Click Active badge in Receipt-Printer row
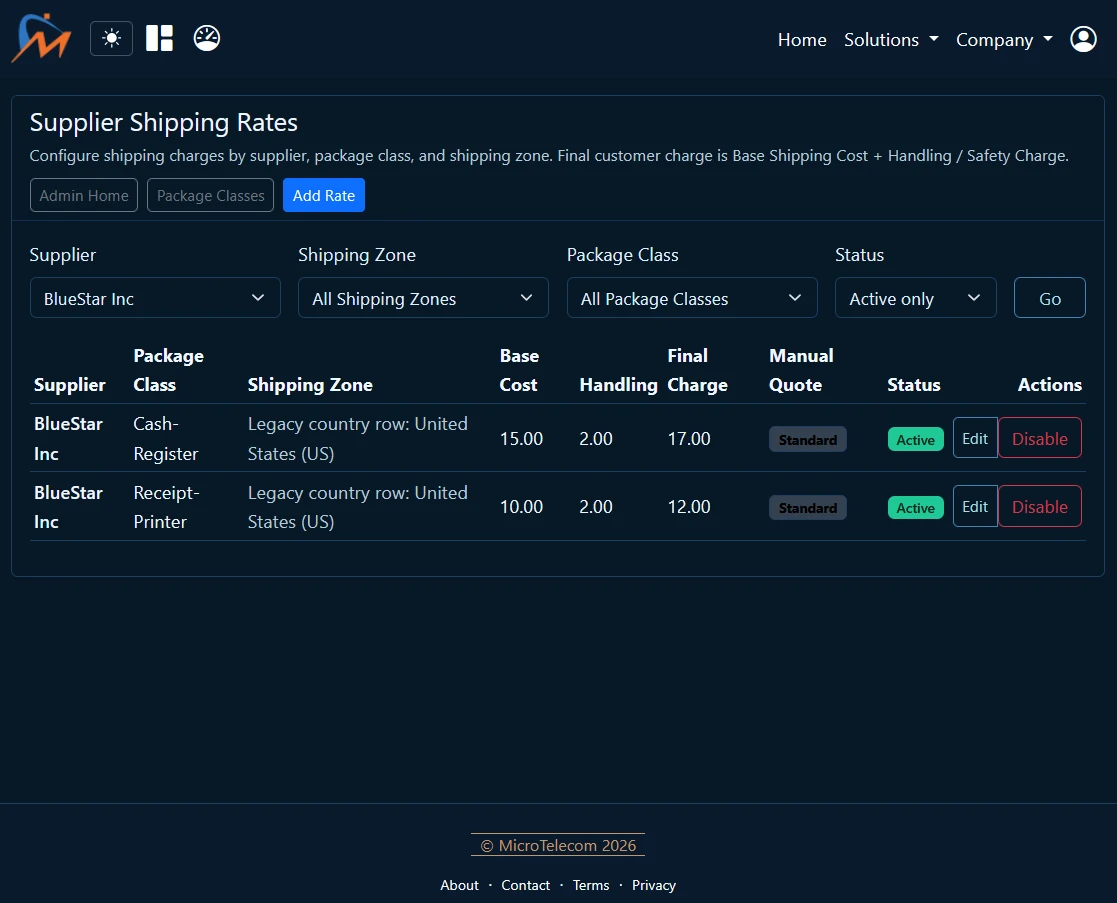Image resolution: width=1117 pixels, height=903 pixels. (x=915, y=508)
